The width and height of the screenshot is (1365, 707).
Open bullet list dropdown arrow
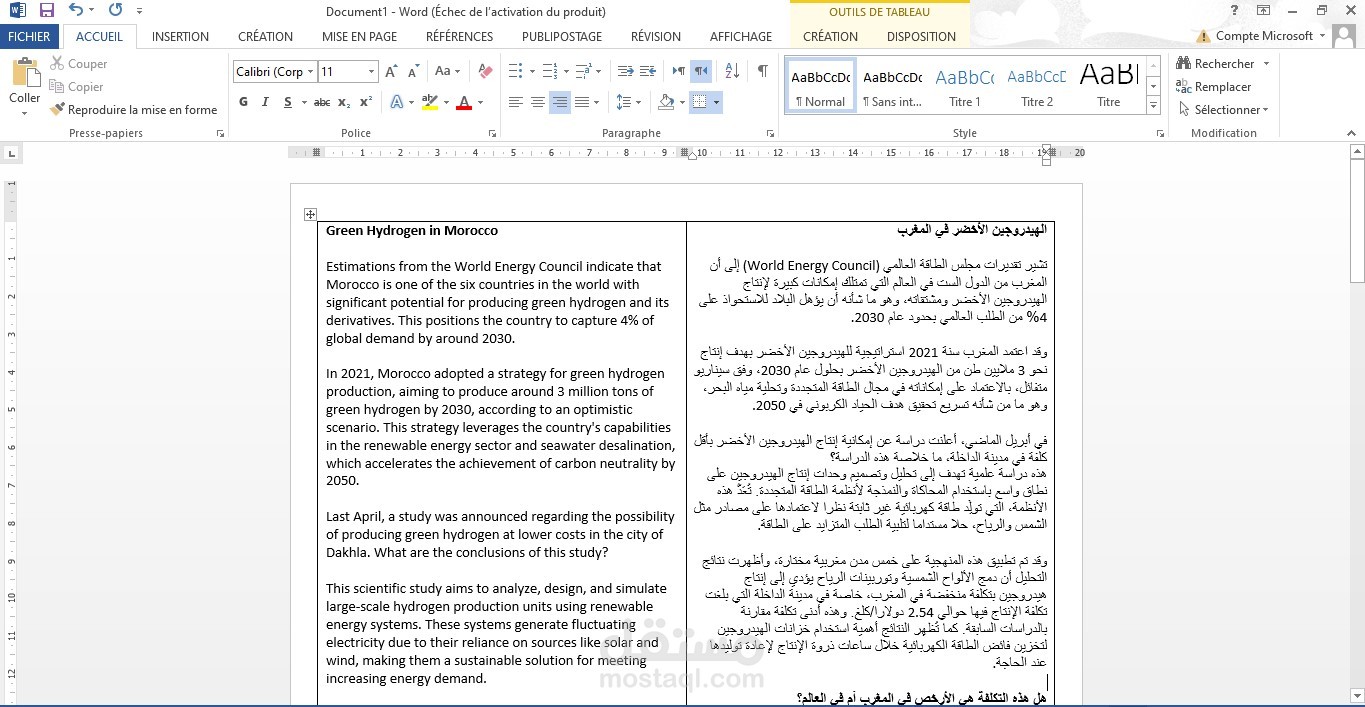530,72
